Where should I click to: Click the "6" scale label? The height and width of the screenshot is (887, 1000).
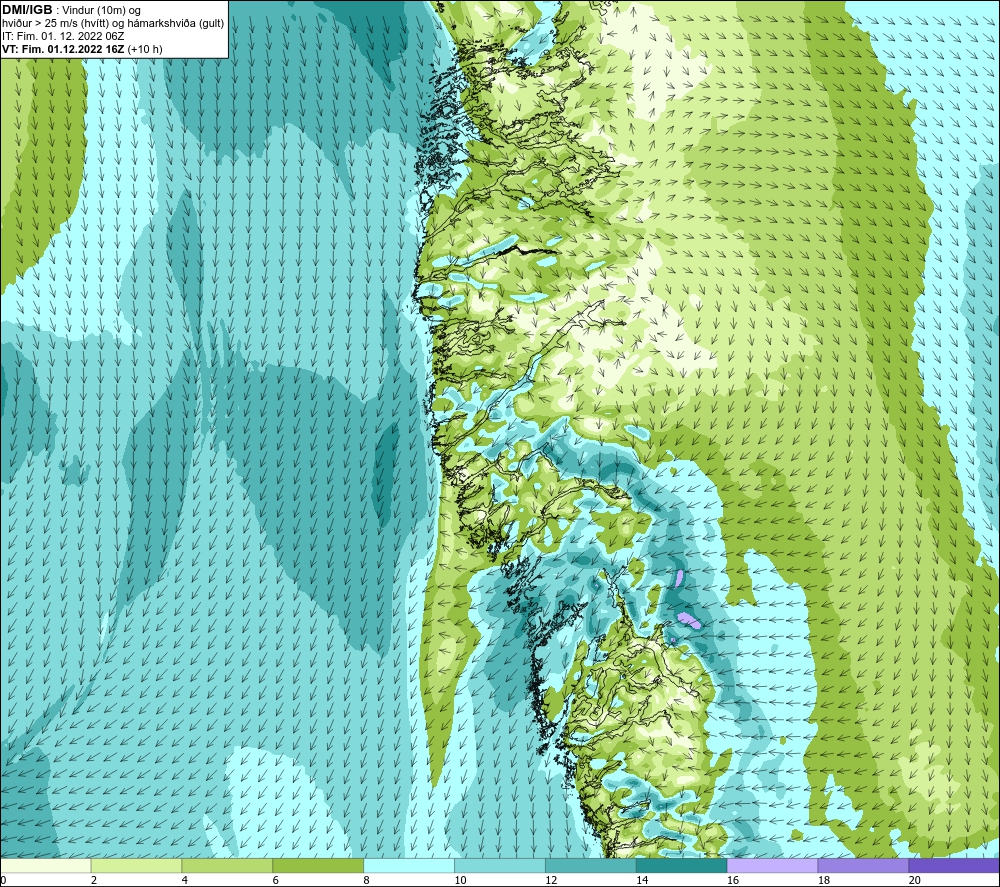[x=276, y=881]
